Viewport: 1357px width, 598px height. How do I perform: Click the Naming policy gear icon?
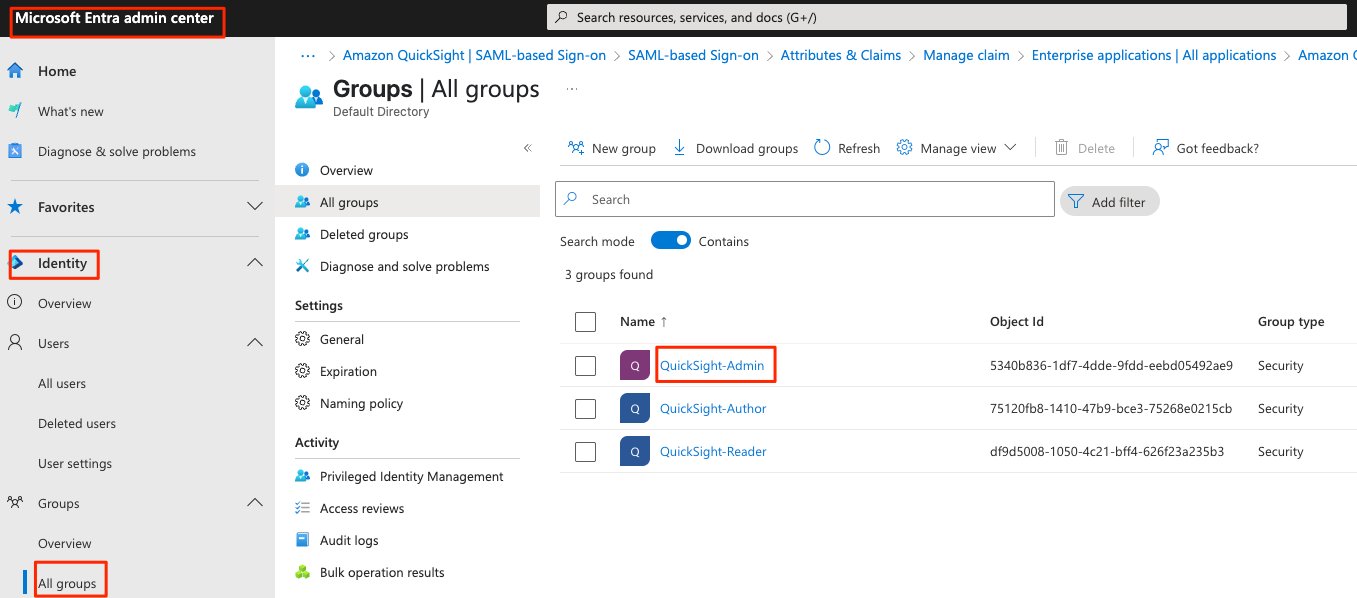coord(303,403)
